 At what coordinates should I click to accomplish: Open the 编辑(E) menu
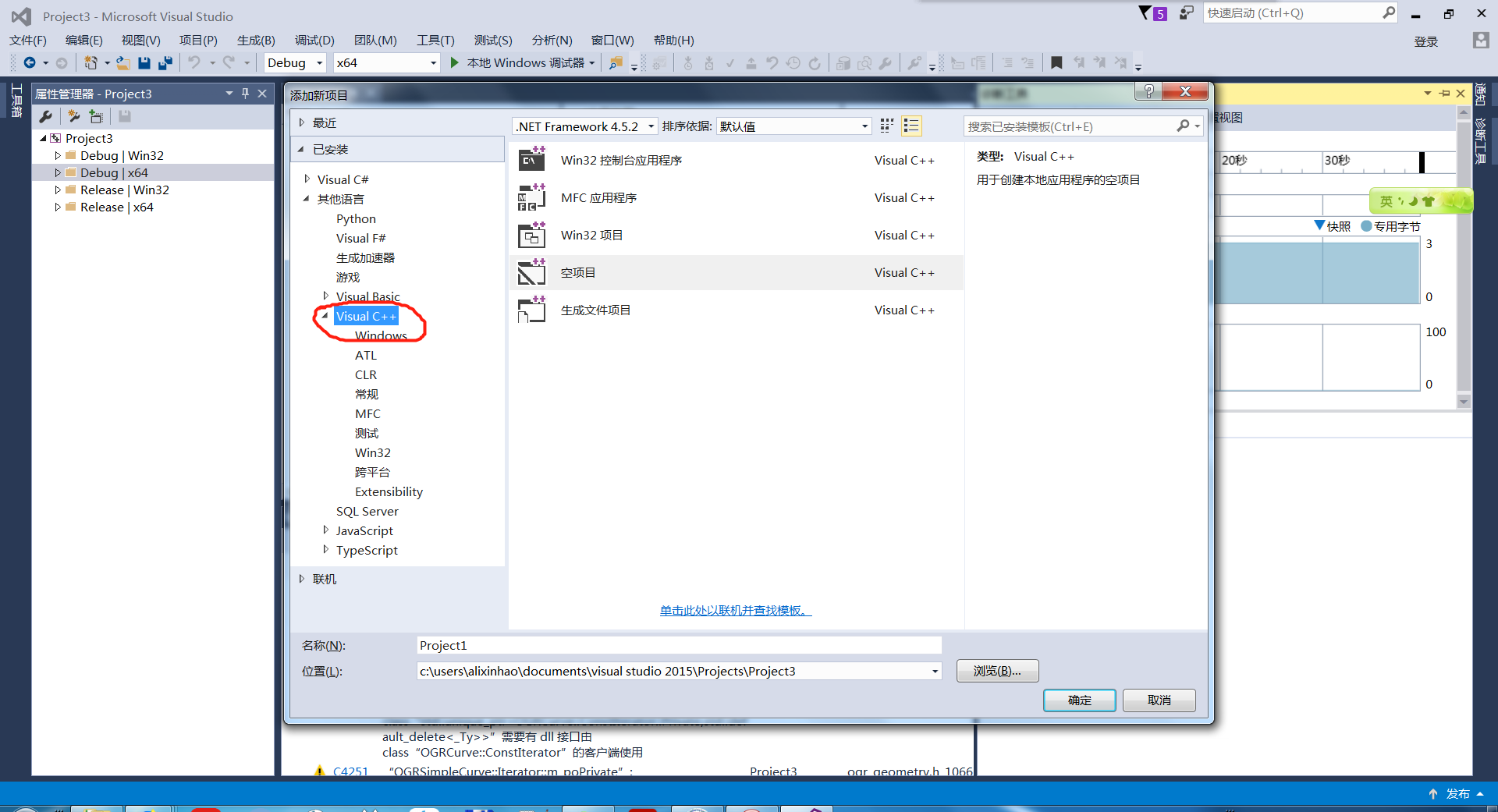click(x=84, y=41)
